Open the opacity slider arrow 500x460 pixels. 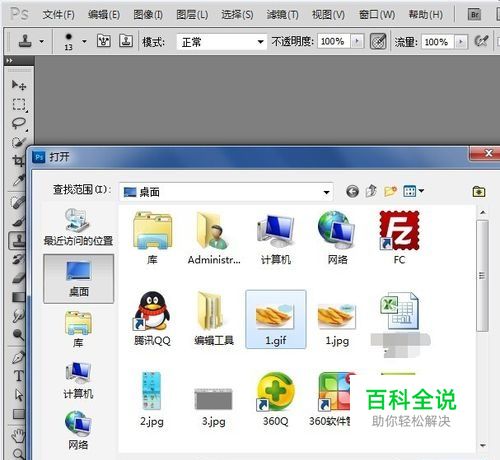pos(357,41)
